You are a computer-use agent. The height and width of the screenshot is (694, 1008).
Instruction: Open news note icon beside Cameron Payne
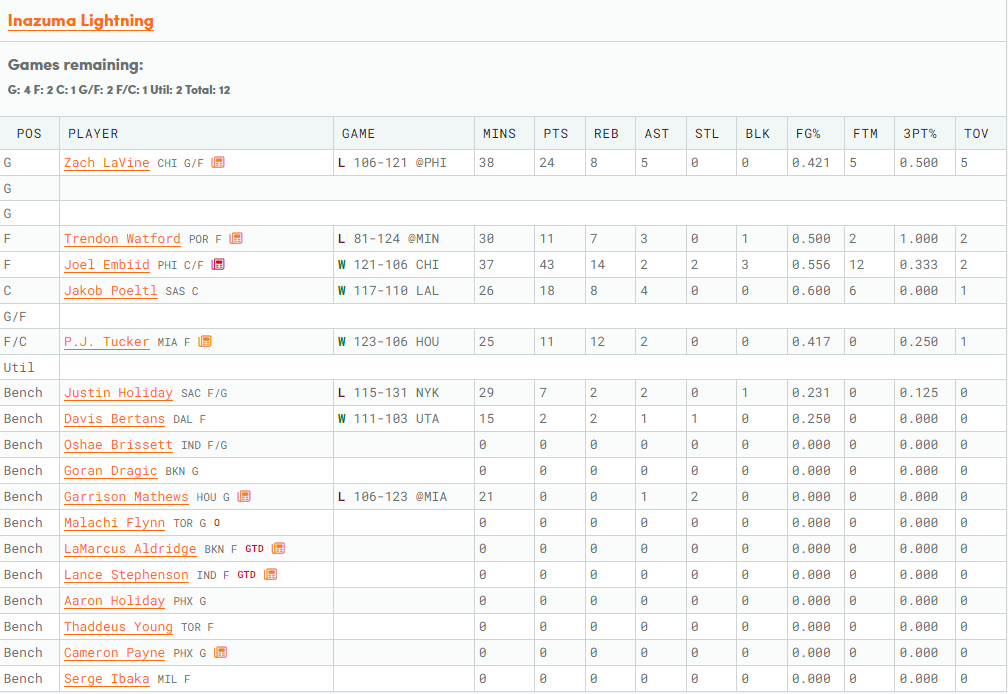click(220, 652)
